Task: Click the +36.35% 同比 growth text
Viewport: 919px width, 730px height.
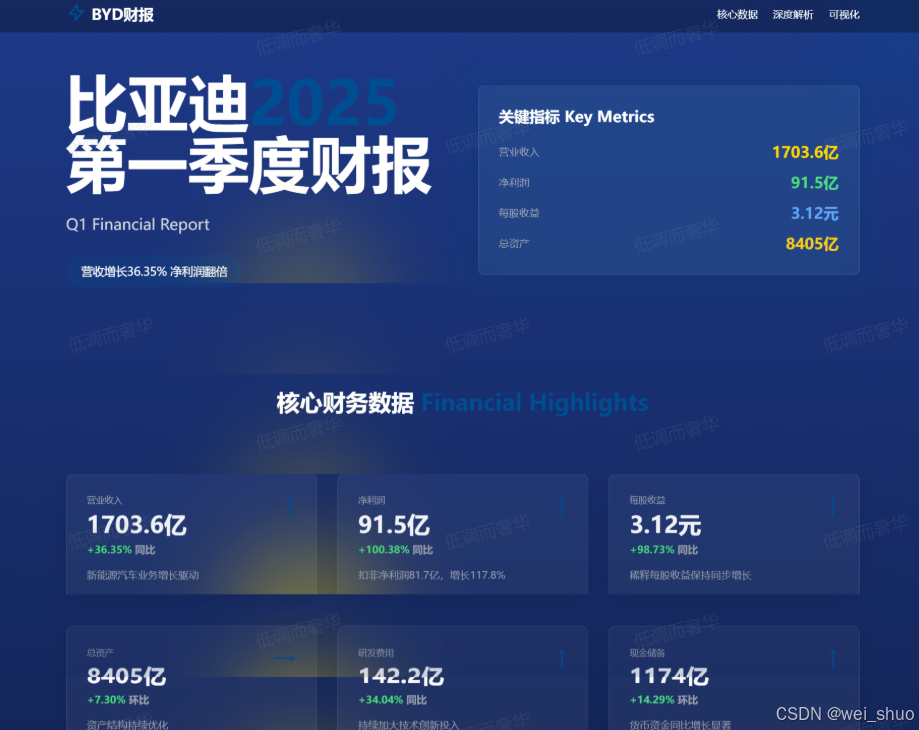Action: point(121,550)
